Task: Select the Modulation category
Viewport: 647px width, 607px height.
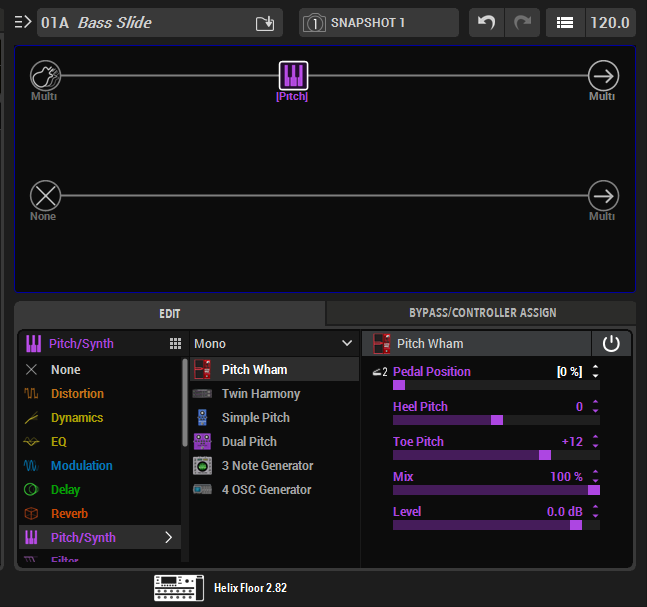Action: pyautogui.click(x=100, y=465)
